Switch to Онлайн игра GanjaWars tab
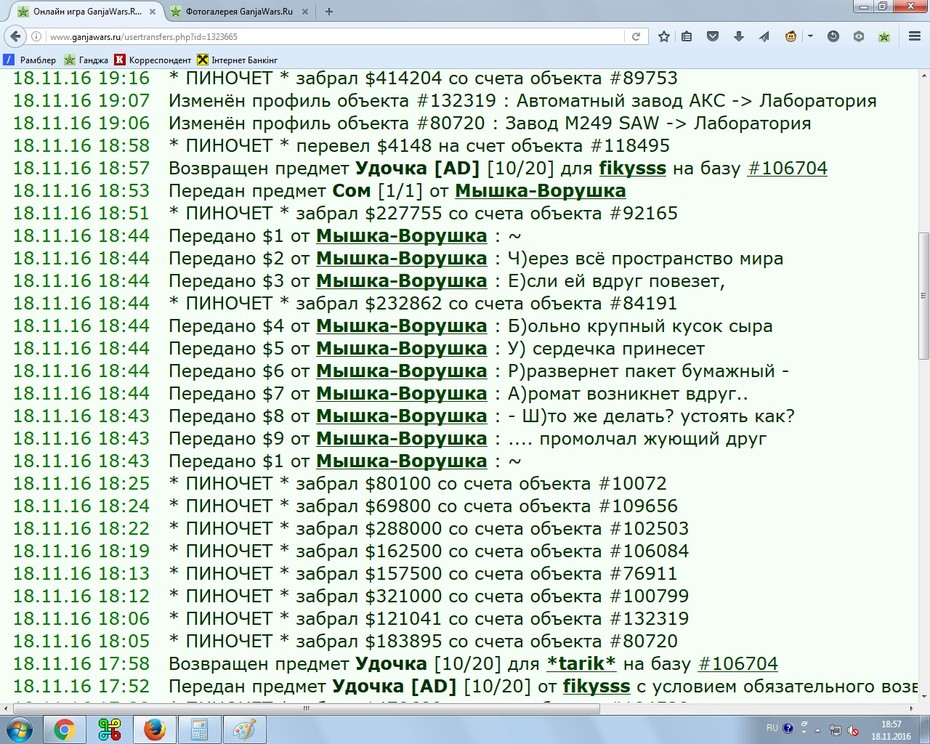 click(x=87, y=12)
